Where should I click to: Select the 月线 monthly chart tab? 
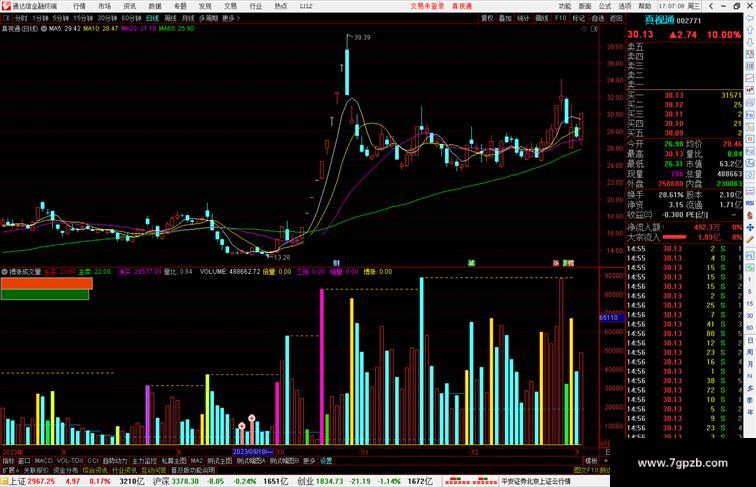[x=188, y=18]
